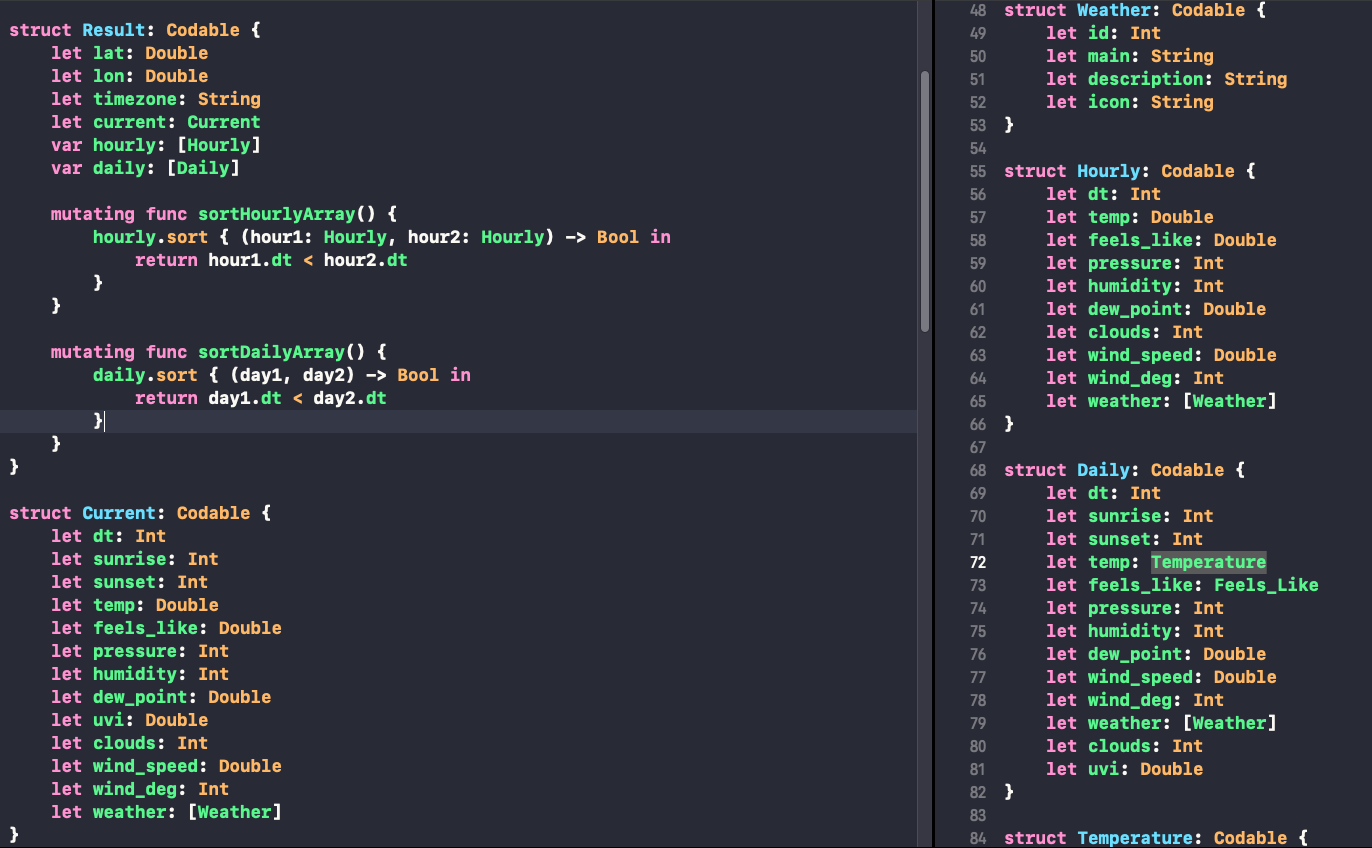
Task: Click 'sunset' property on line 71
Action: click(x=1119, y=539)
